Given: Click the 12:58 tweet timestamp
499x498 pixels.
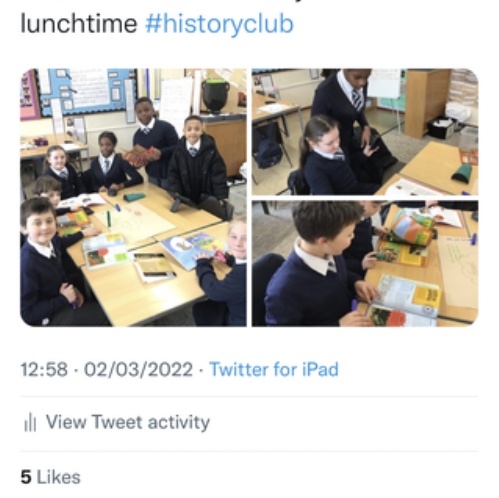Looking at the screenshot, I should (x=44, y=370).
